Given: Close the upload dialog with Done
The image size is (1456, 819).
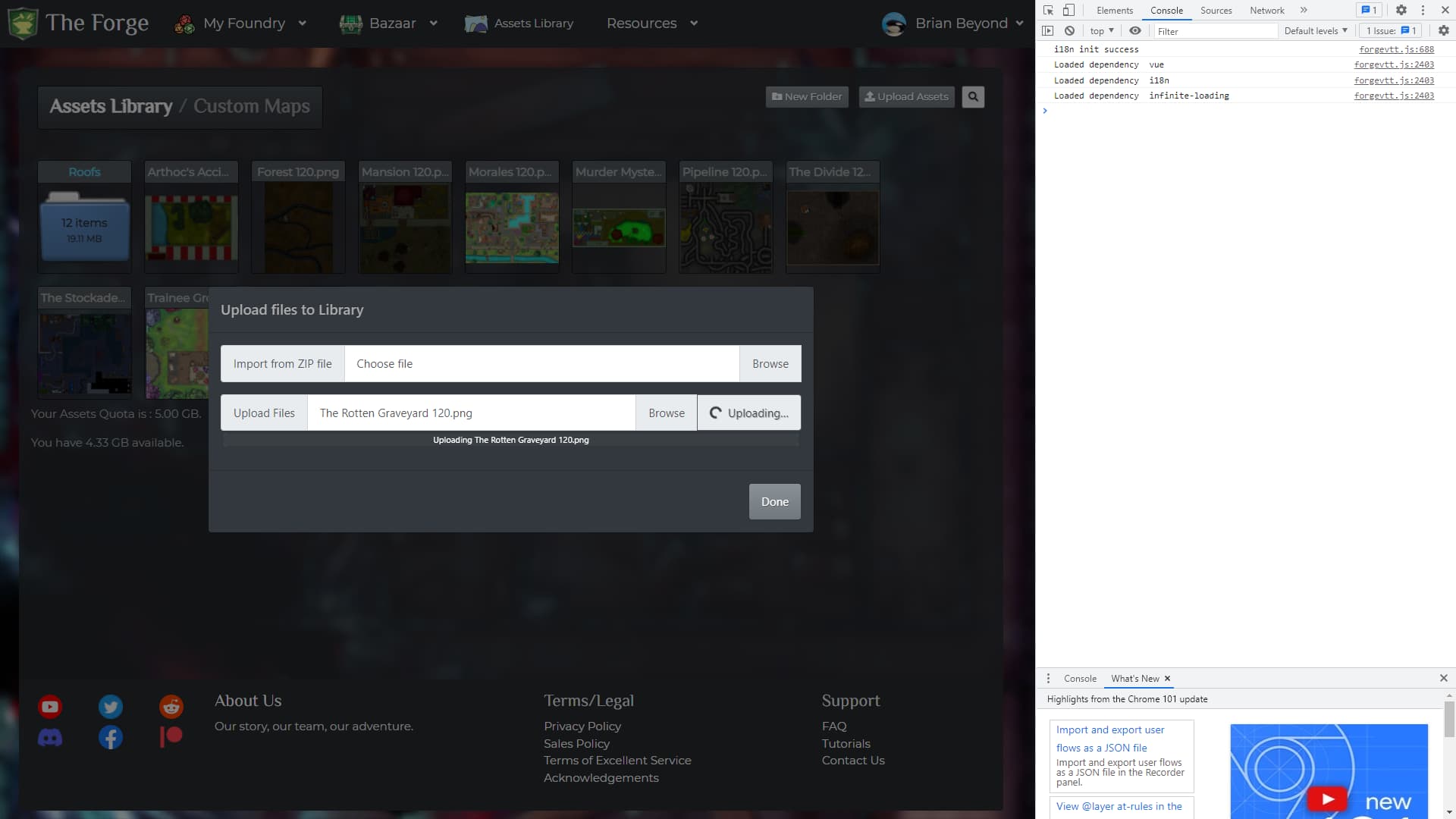Looking at the screenshot, I should click(x=775, y=502).
